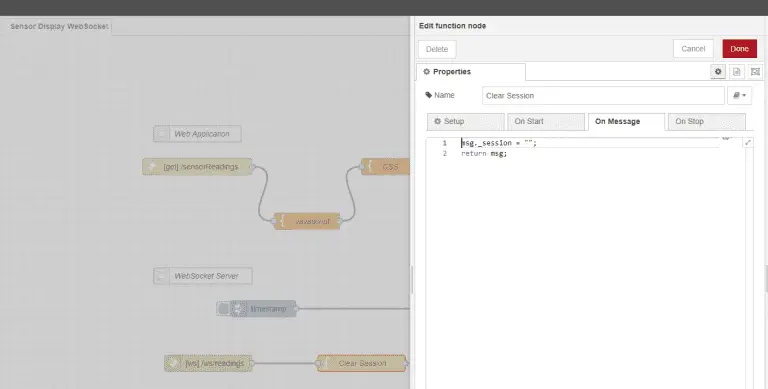Viewport: 768px width, 389px height.
Task: Open node description document icon
Action: 737,72
